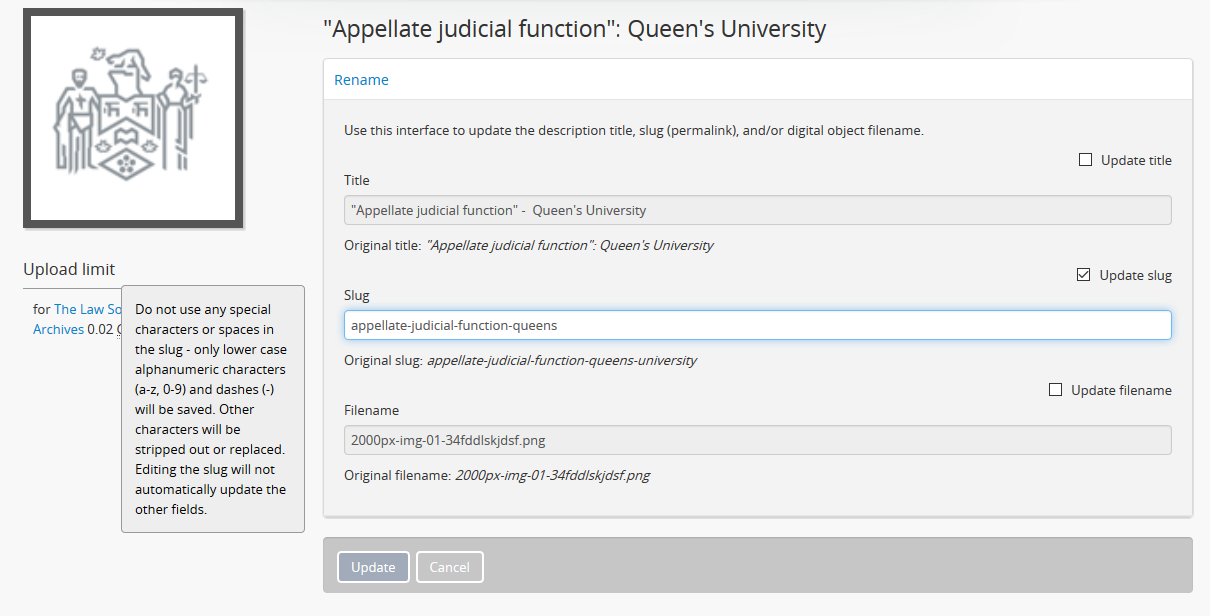Click the page heading "Appellate judicial function"

pos(574,29)
